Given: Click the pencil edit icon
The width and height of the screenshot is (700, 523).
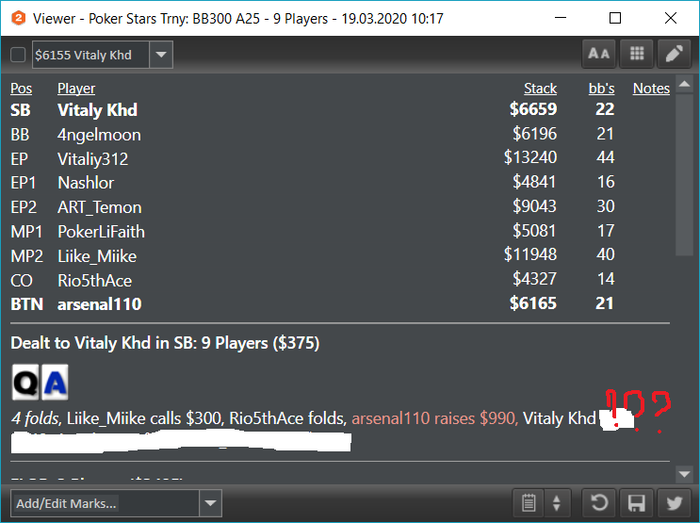Looking at the screenshot, I should pyautogui.click(x=674, y=54).
